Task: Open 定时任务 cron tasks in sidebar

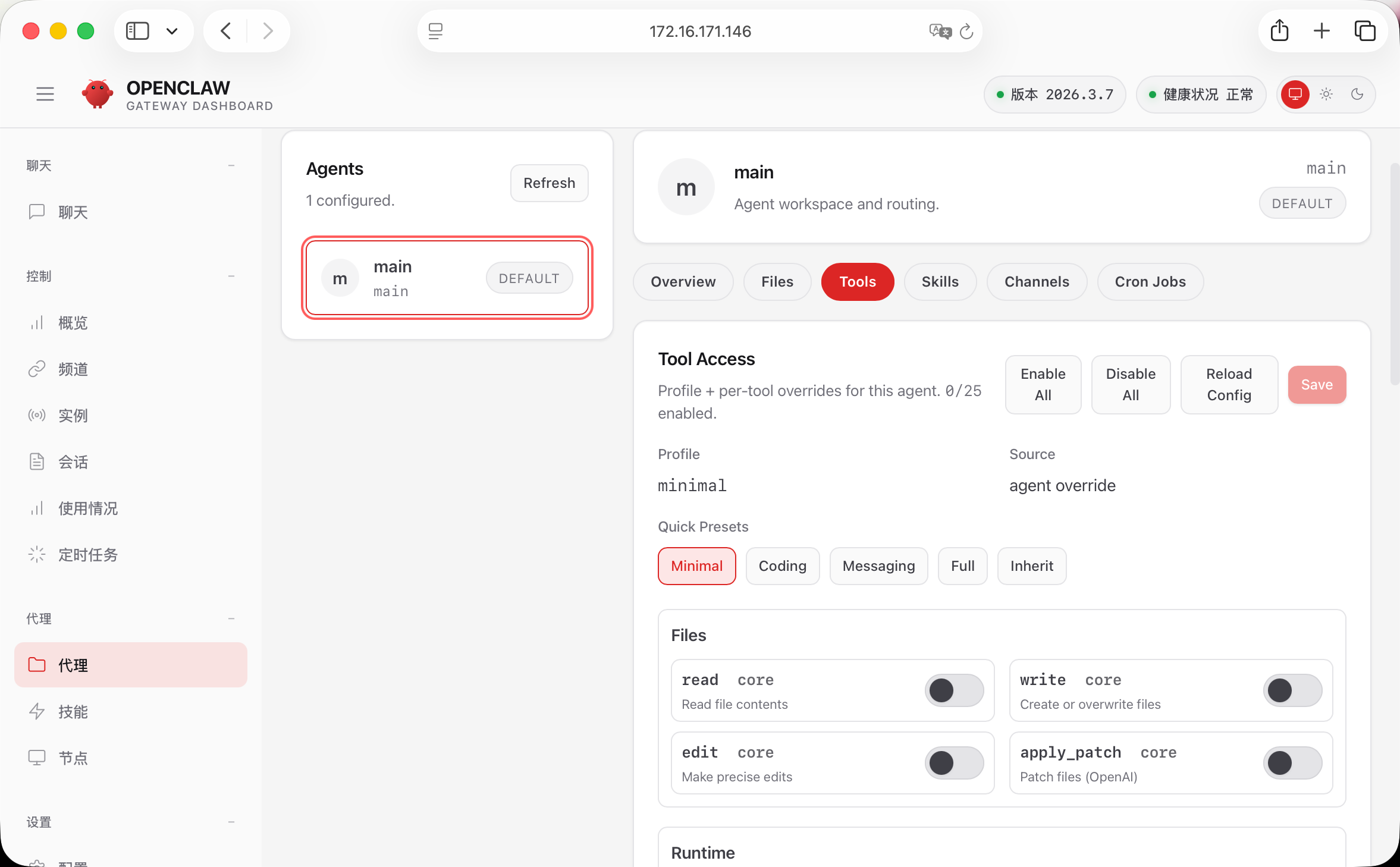Action: point(87,555)
